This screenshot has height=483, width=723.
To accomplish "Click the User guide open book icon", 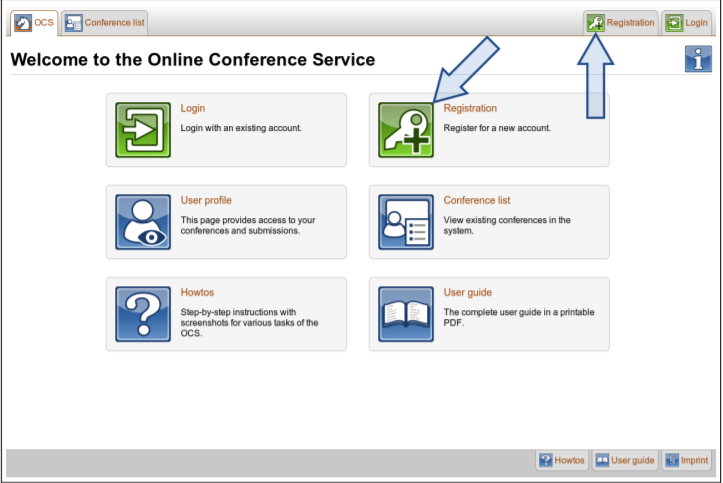I will (x=406, y=314).
